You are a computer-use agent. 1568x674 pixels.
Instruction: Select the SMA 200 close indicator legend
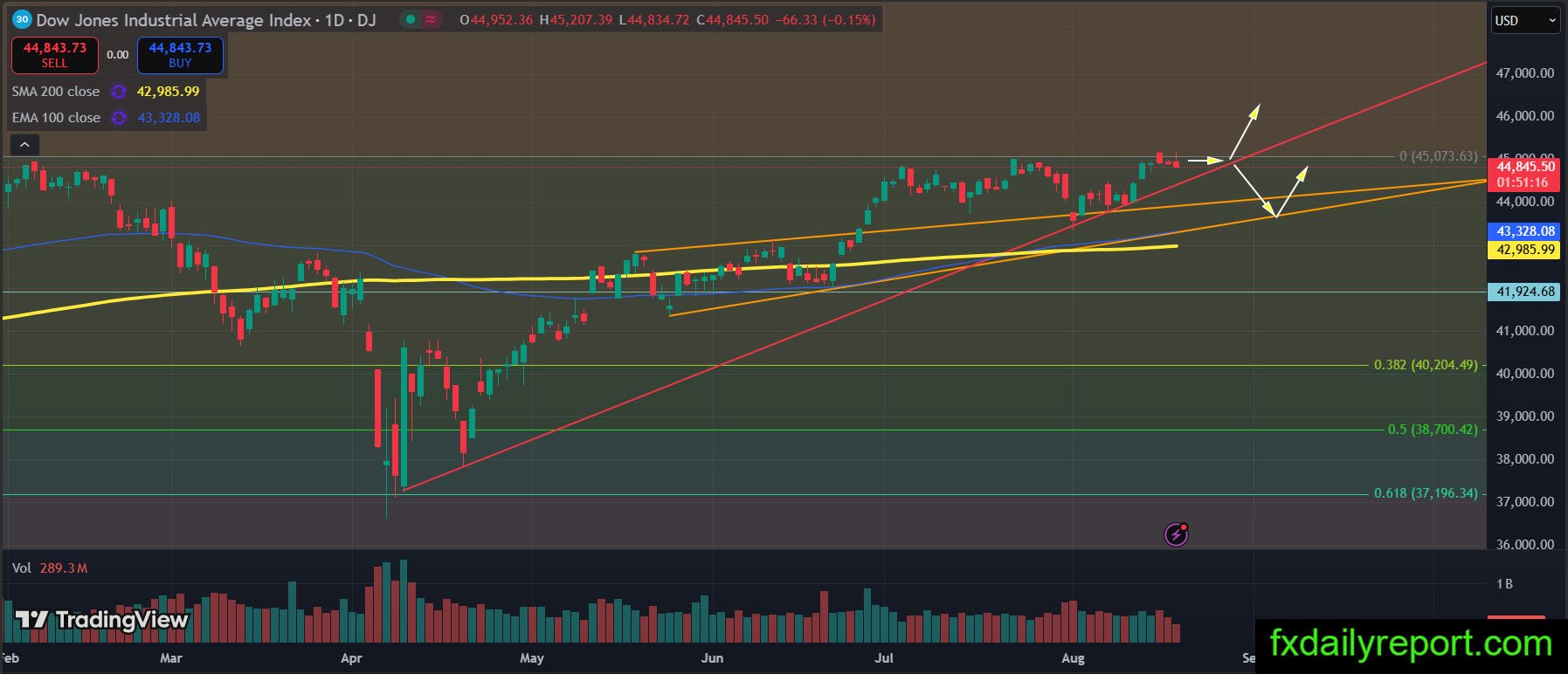point(56,92)
